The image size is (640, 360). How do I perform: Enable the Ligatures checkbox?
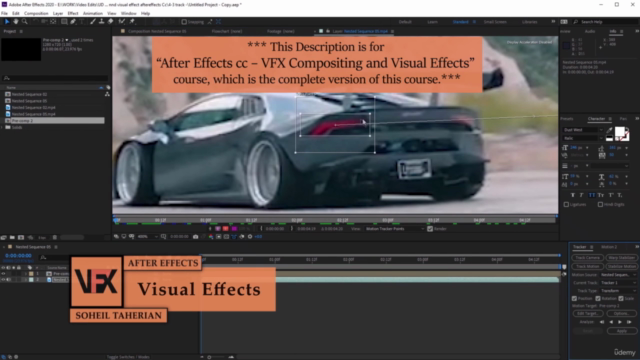(566, 204)
